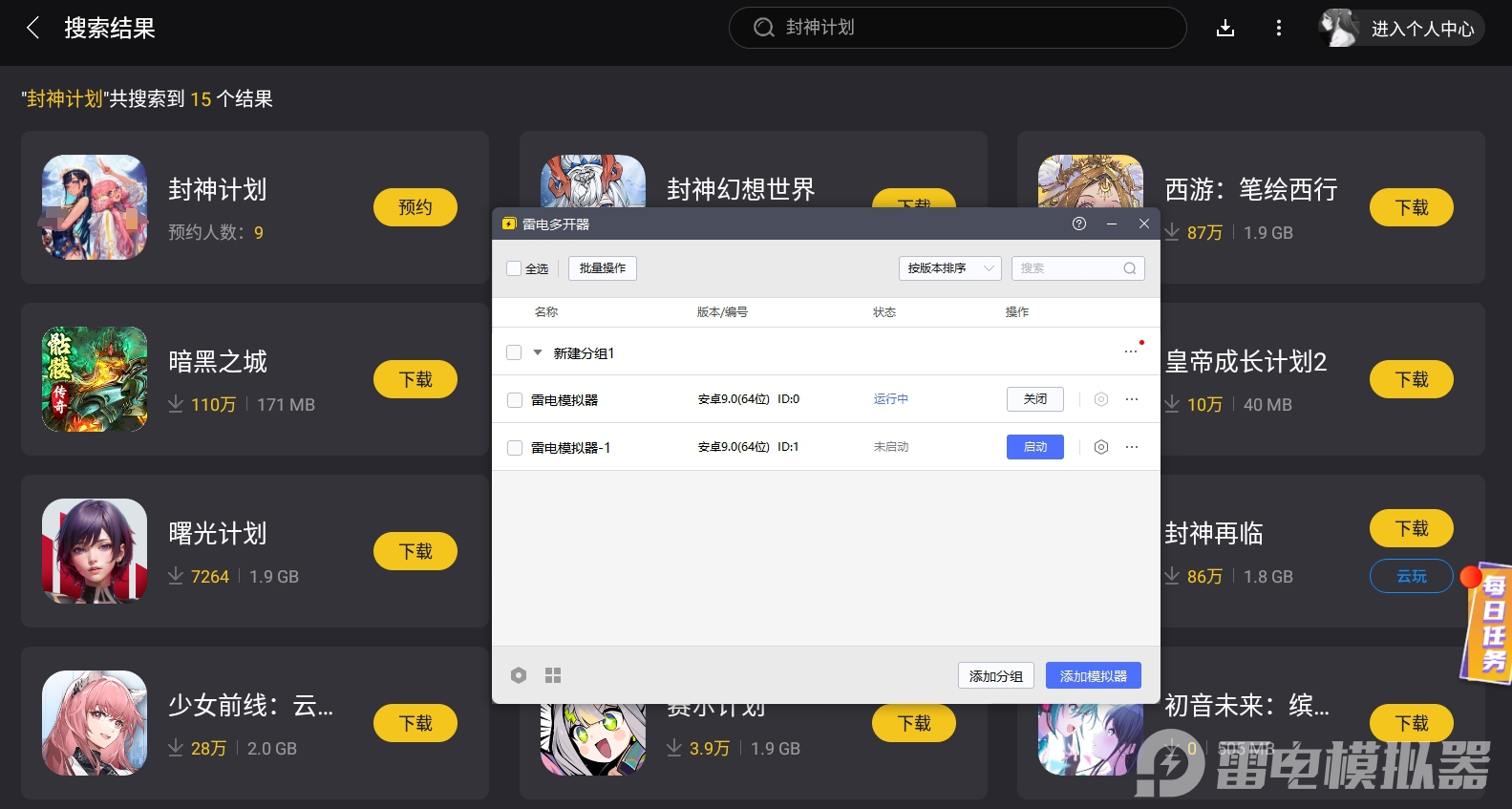Screen dimensions: 1512x809
Task: Open the 封神计划 game icon
Action: (x=95, y=207)
